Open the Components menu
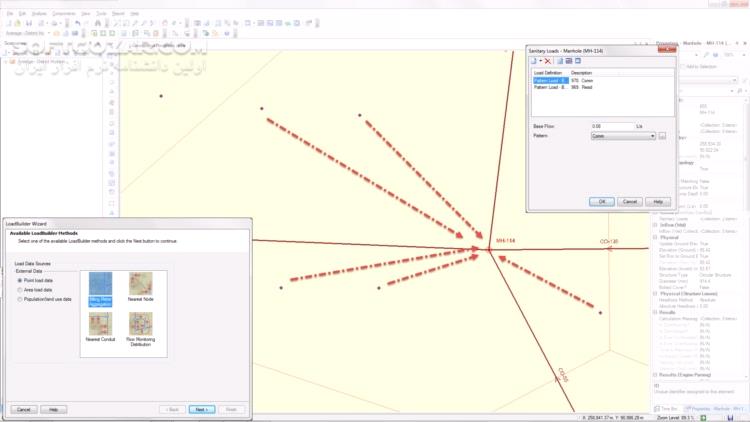Image resolution: width=750 pixels, height=422 pixels. coord(64,14)
